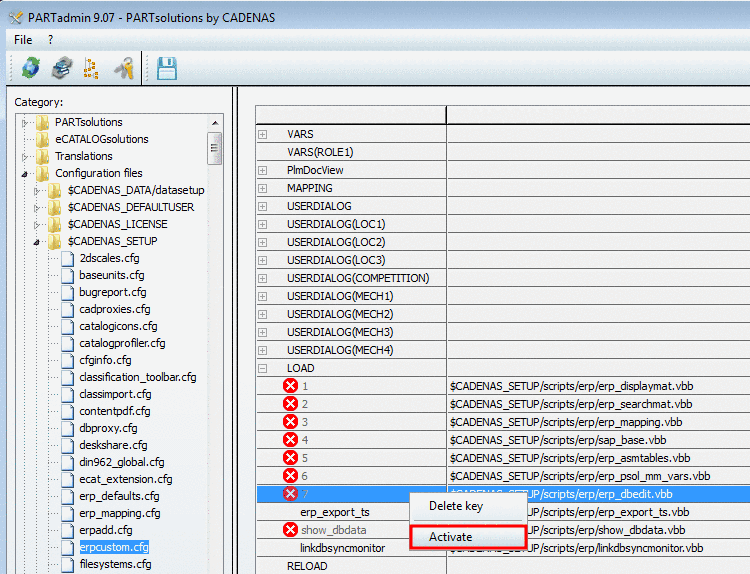The height and width of the screenshot is (574, 750).
Task: Click the file icon beside 2dscales.cfg
Action: click(67, 258)
